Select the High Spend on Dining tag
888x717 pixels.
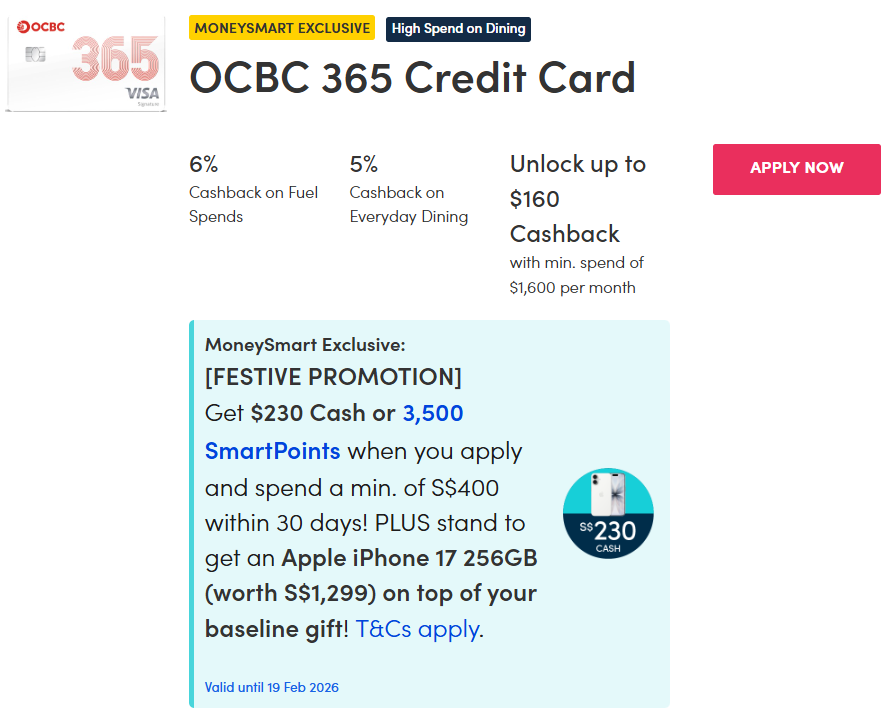click(x=458, y=29)
